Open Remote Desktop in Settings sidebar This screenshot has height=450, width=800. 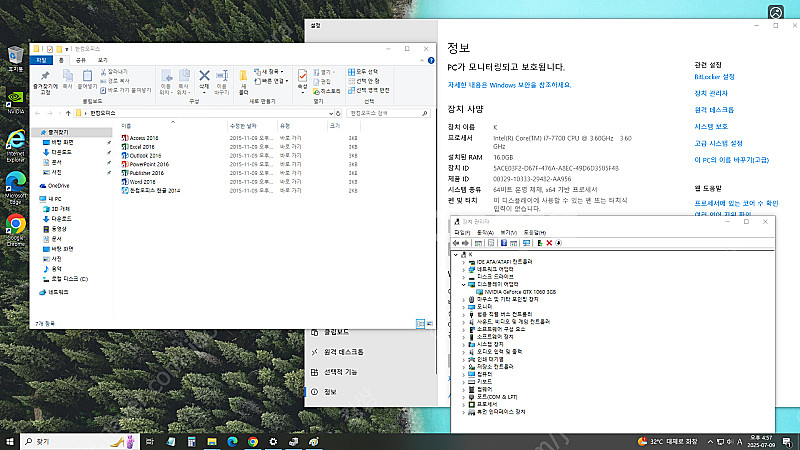337,352
